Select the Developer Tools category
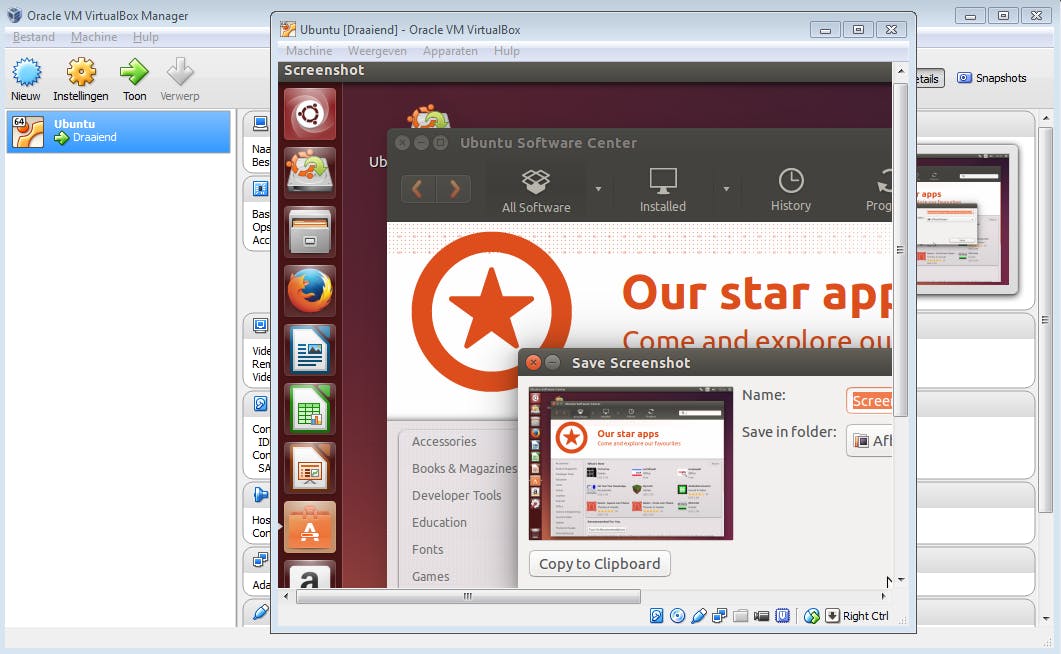Screen dimensions: 1061x654 pyautogui.click(x=457, y=495)
